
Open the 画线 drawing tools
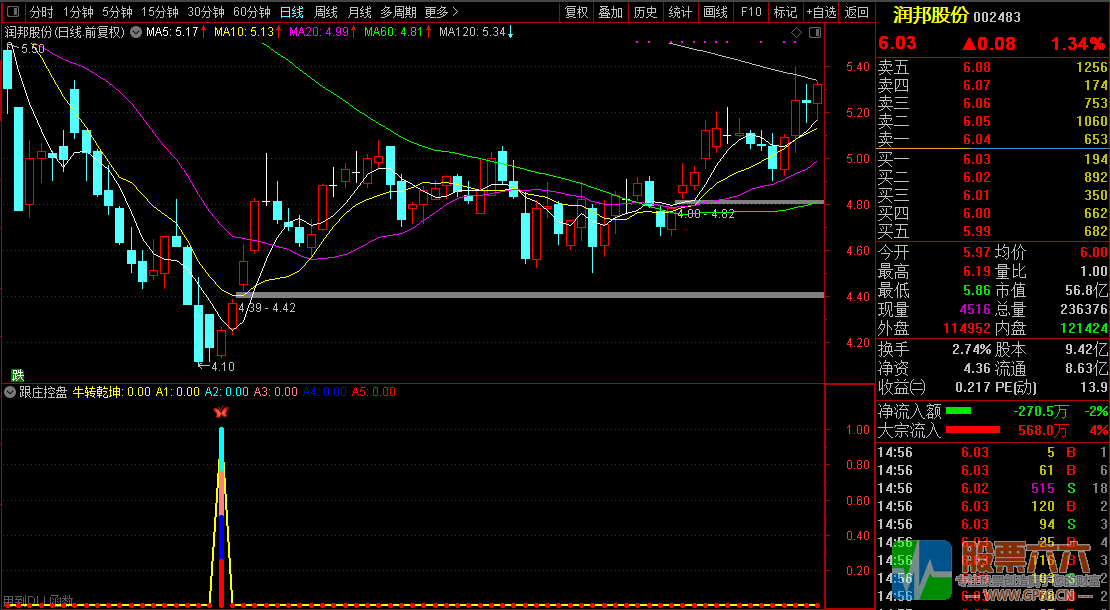point(715,12)
